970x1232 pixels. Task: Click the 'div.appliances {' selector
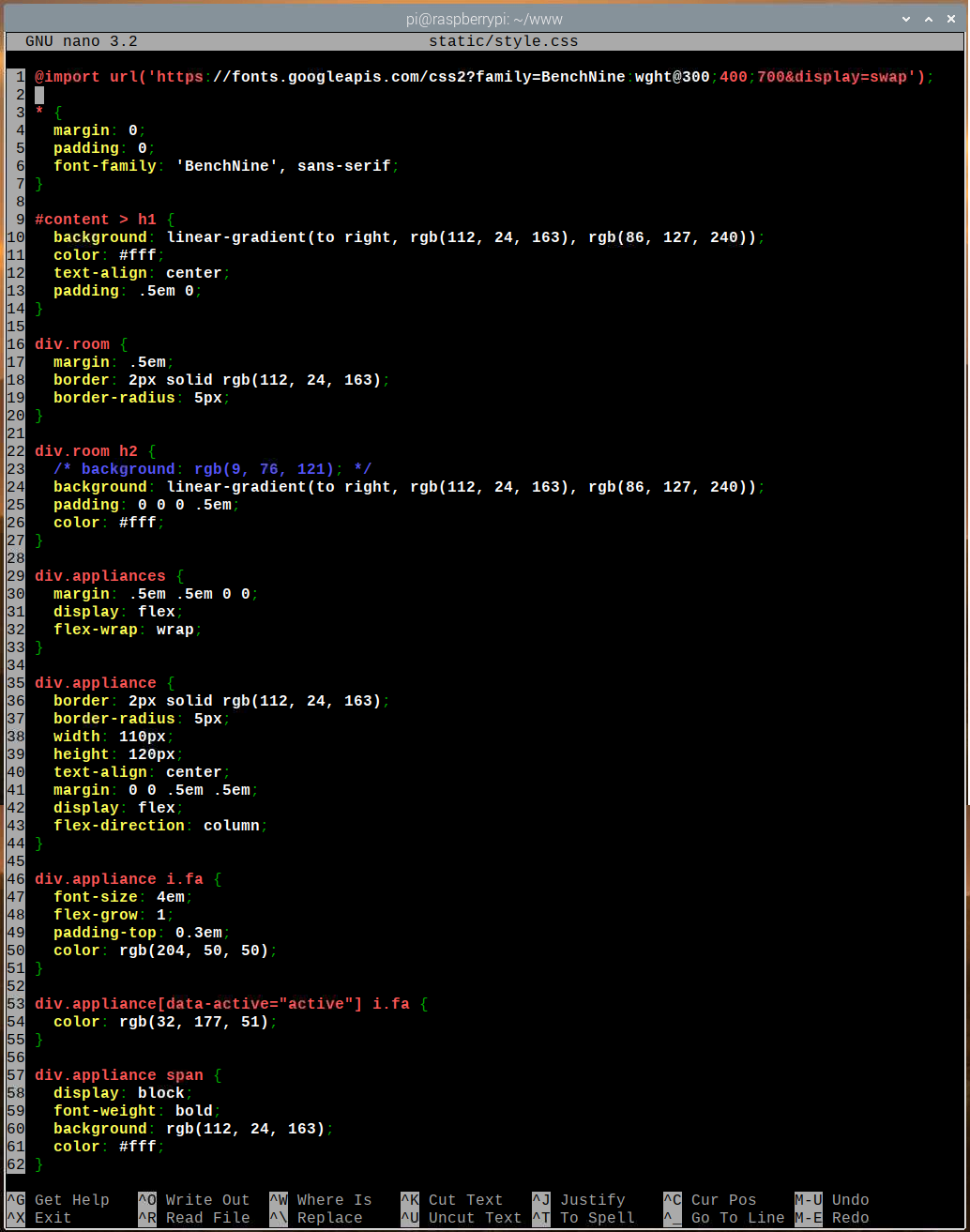(x=110, y=576)
